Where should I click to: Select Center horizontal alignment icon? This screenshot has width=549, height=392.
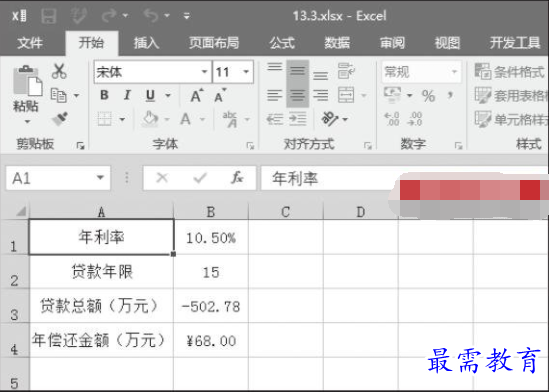(x=298, y=95)
